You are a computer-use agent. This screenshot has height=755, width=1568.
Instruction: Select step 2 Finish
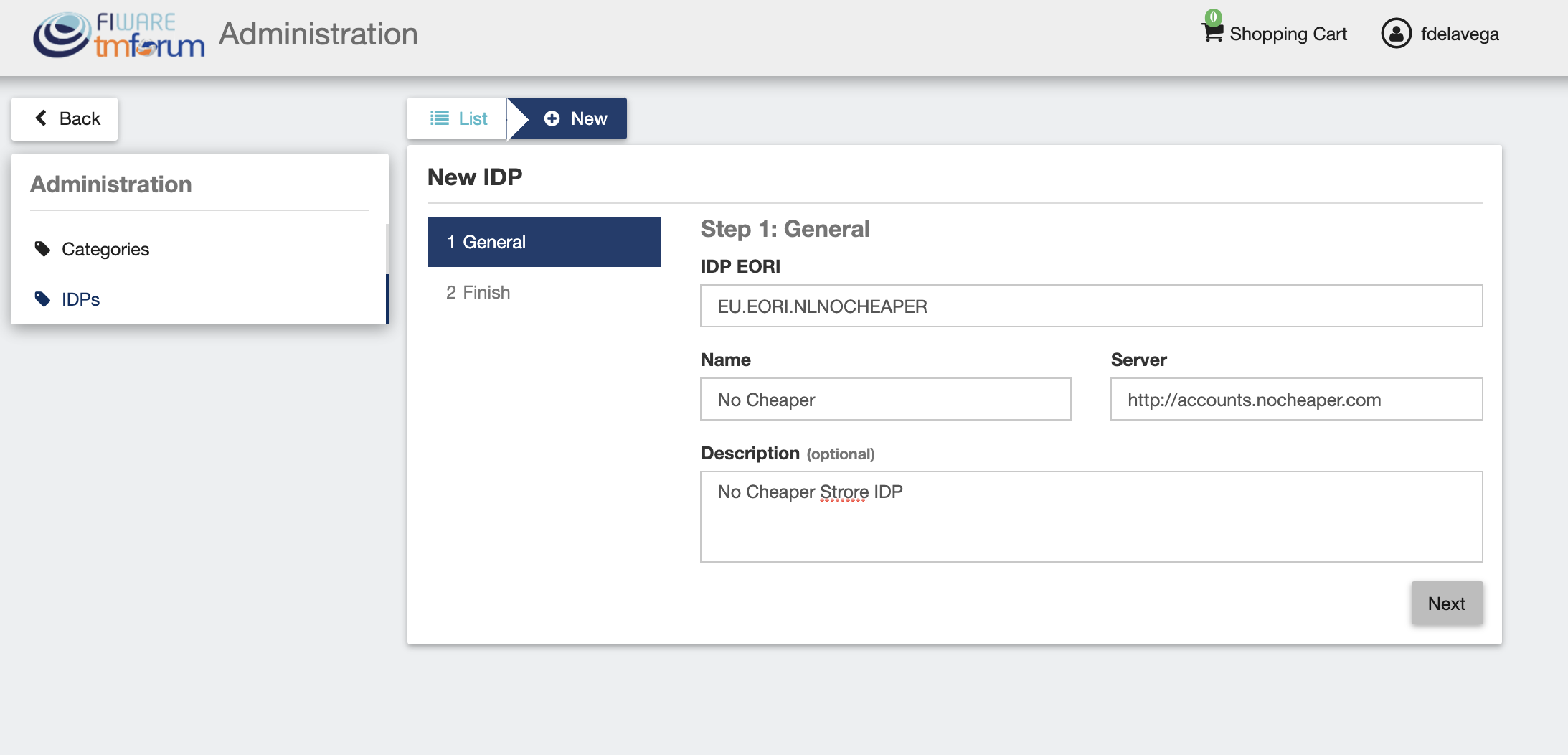point(544,292)
